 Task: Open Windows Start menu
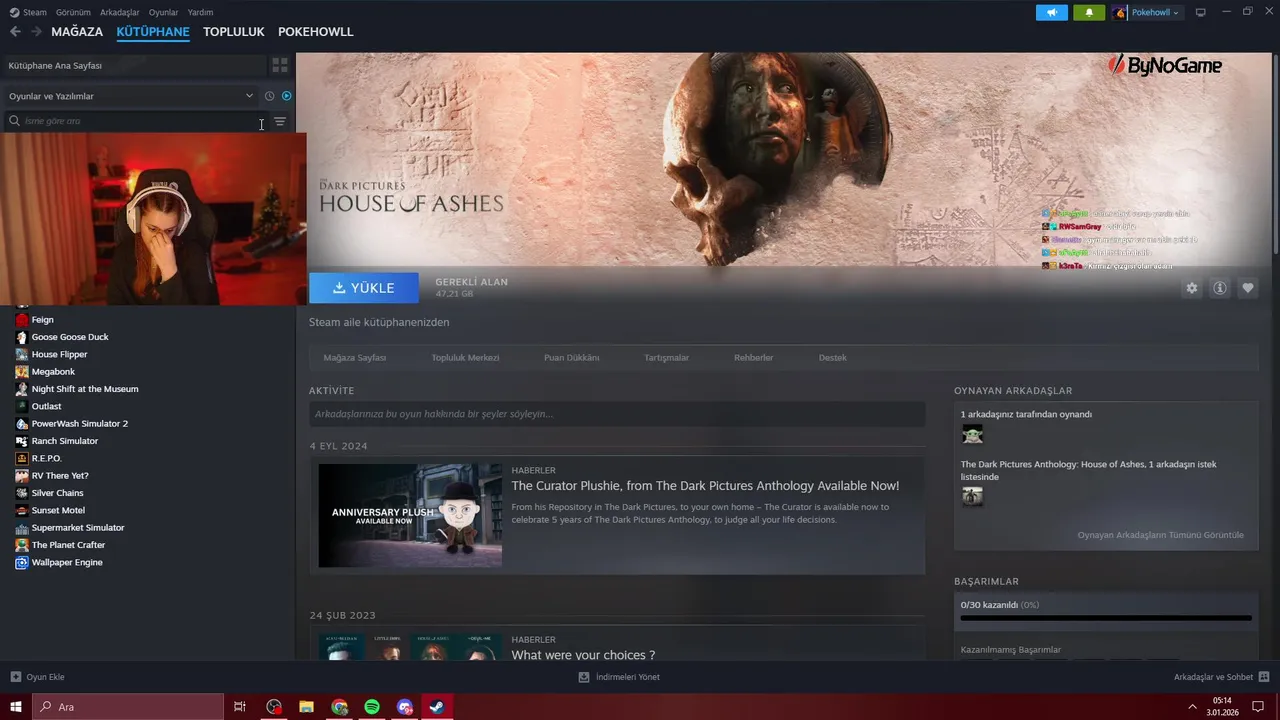coord(16,707)
